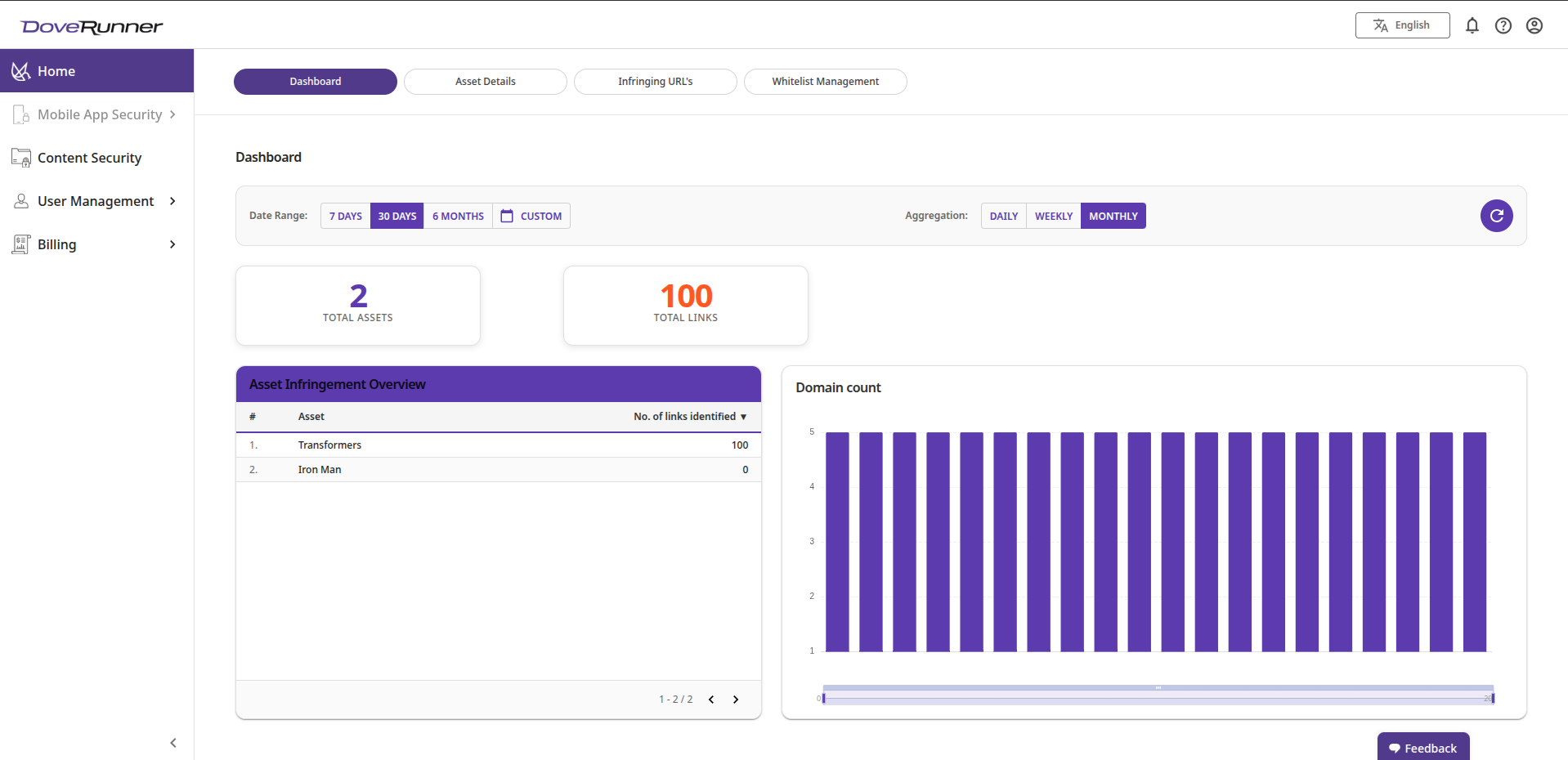
Task: Collapse the sidebar with the chevron
Action: click(x=172, y=742)
